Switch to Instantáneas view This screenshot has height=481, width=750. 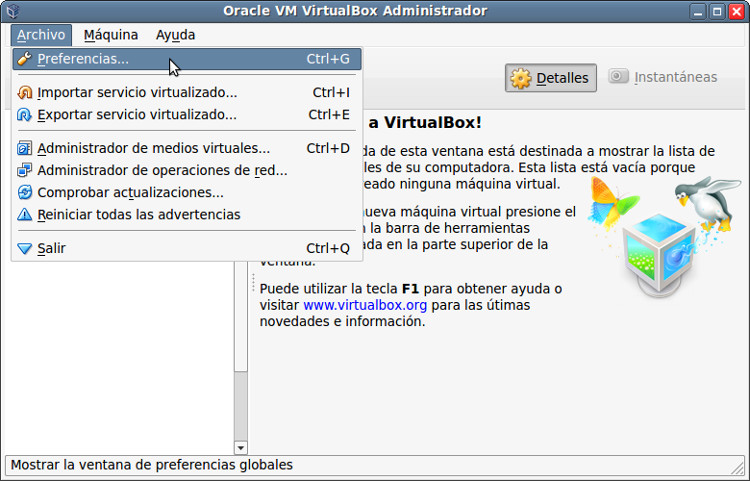click(x=663, y=77)
